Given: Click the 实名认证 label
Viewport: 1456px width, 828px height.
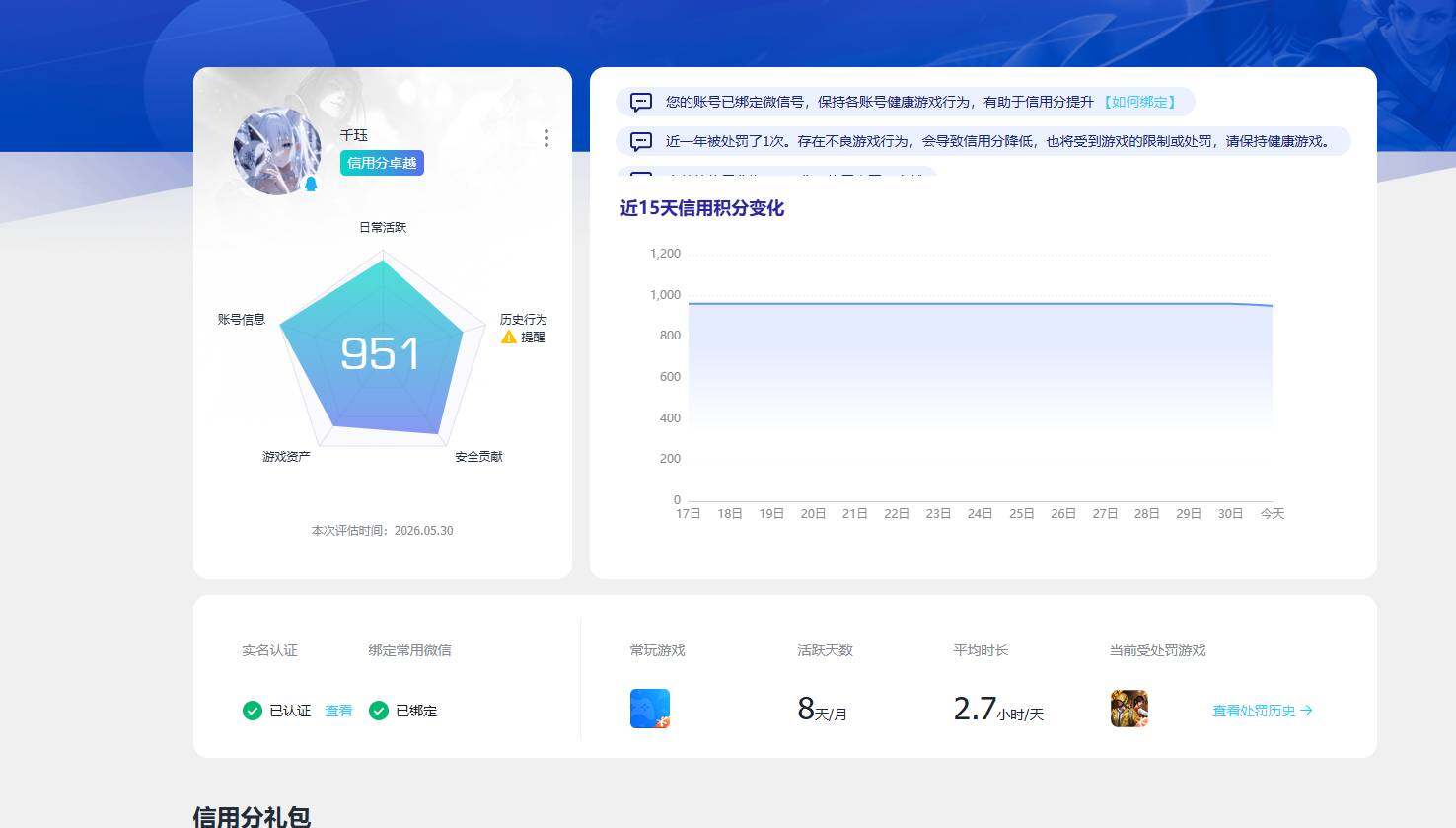Looking at the screenshot, I should pos(269,650).
